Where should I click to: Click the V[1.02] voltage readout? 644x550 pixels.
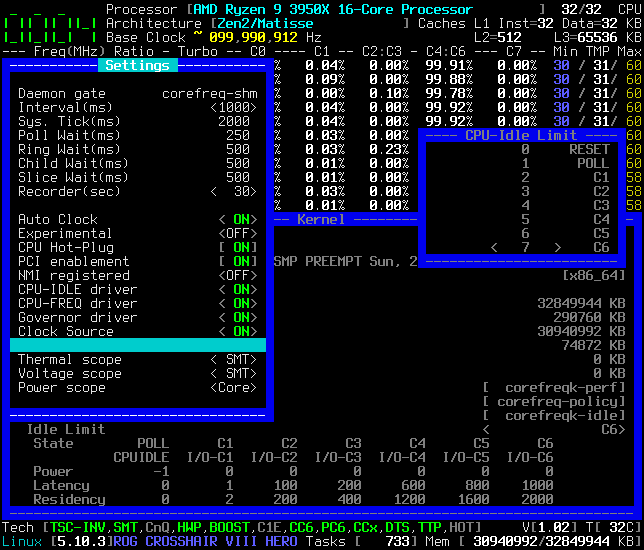(550, 527)
